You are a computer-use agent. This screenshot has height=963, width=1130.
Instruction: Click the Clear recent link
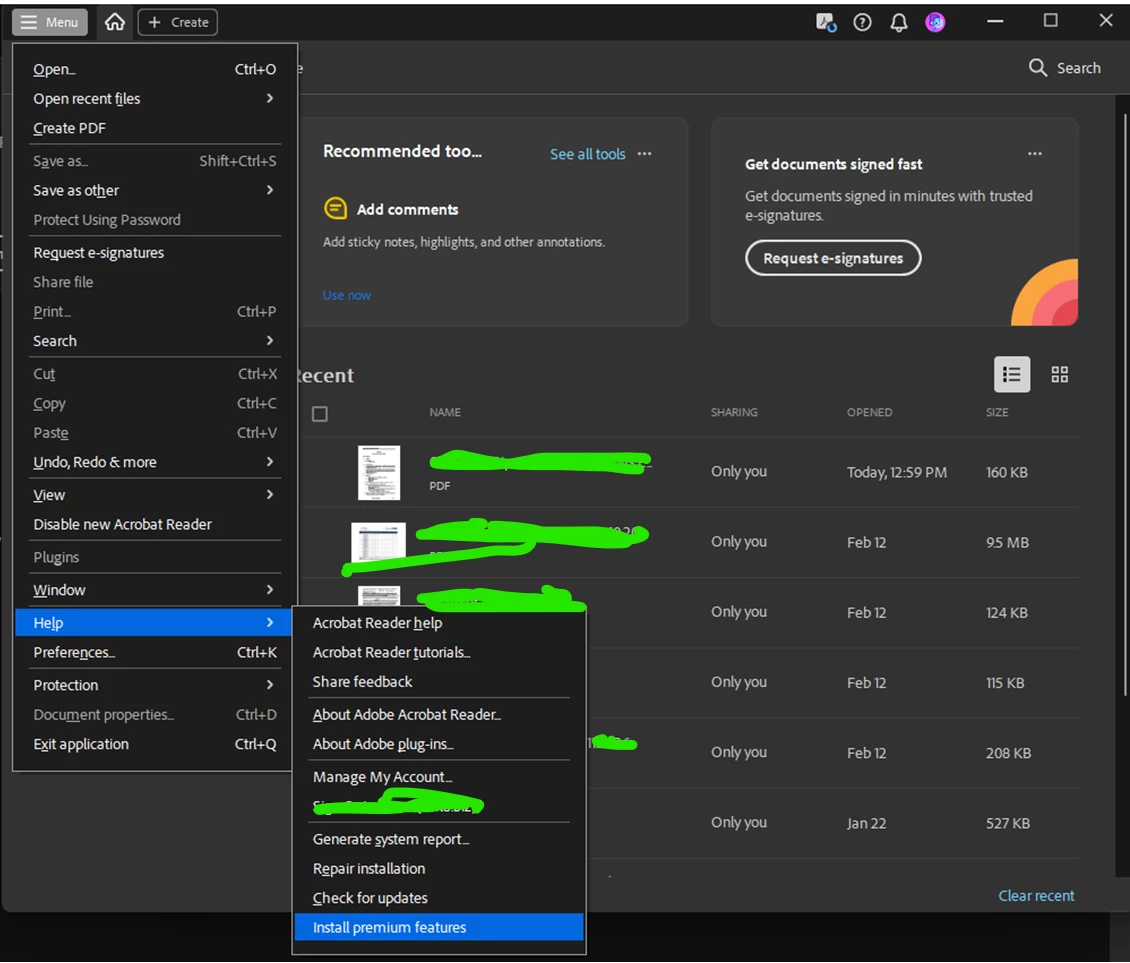(1036, 895)
